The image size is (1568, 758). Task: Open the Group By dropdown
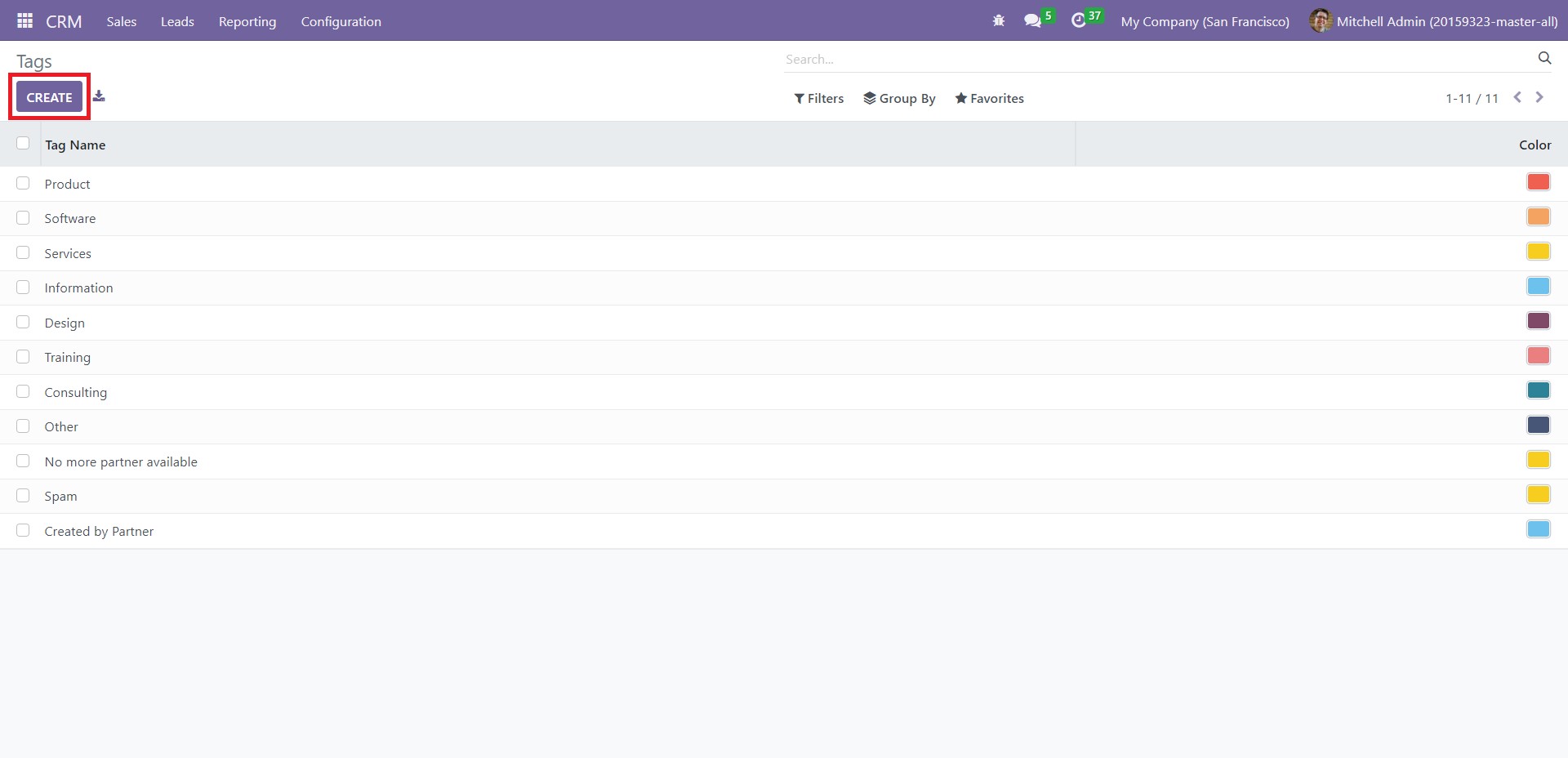pyautogui.click(x=899, y=98)
